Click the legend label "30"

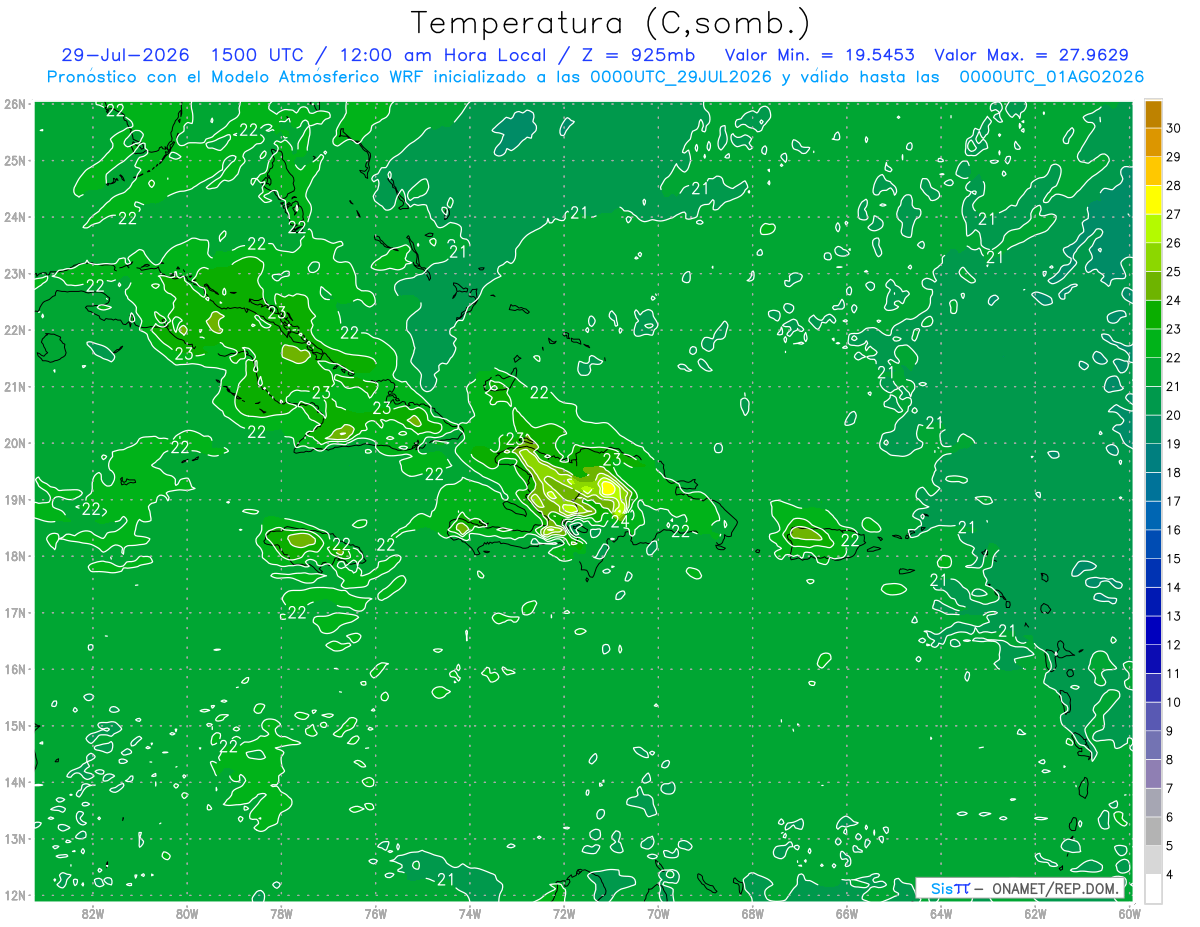pyautogui.click(x=1173, y=128)
